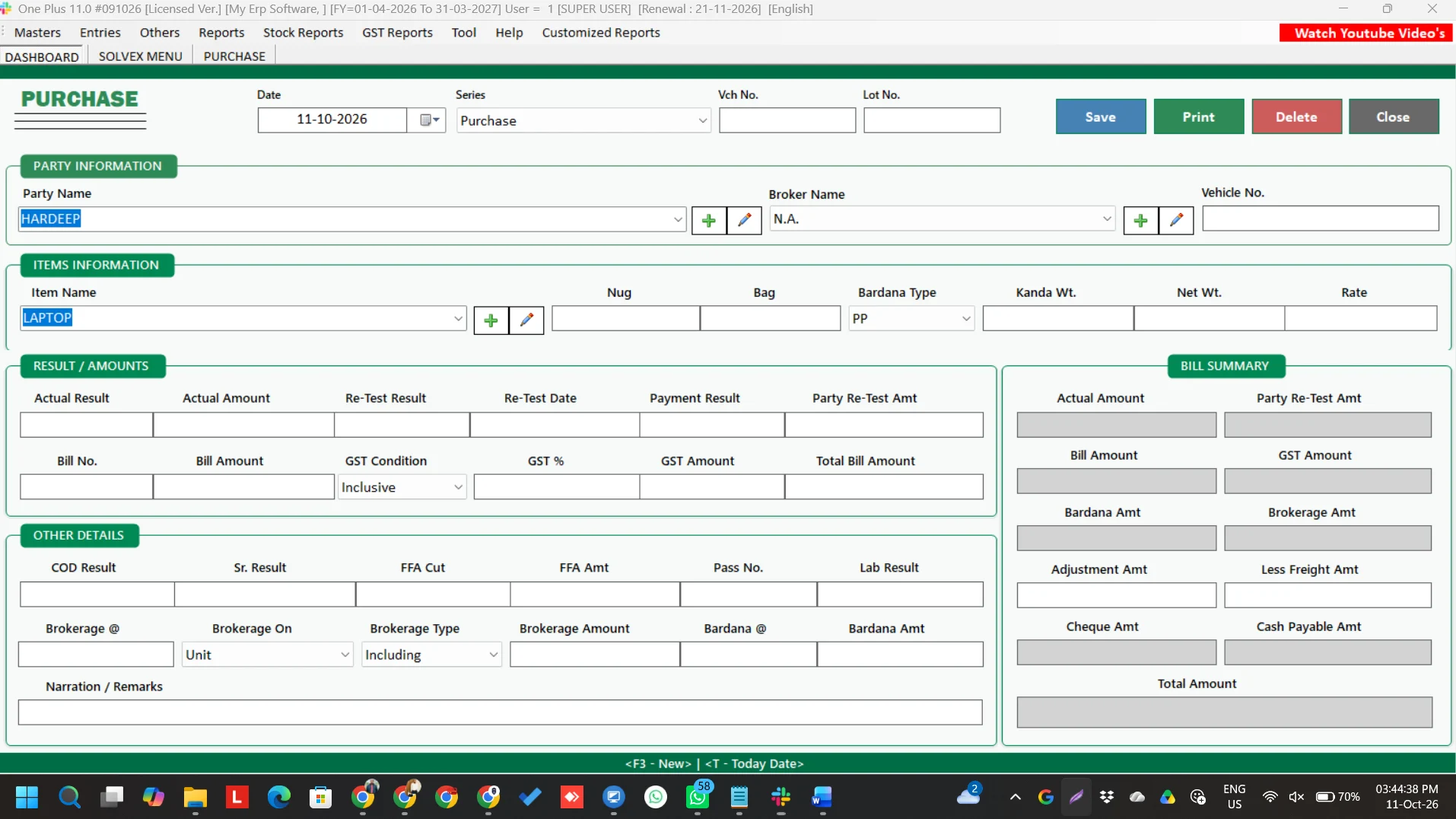This screenshot has width=1456, height=819.
Task: Add a new item with the plus icon
Action: (491, 320)
